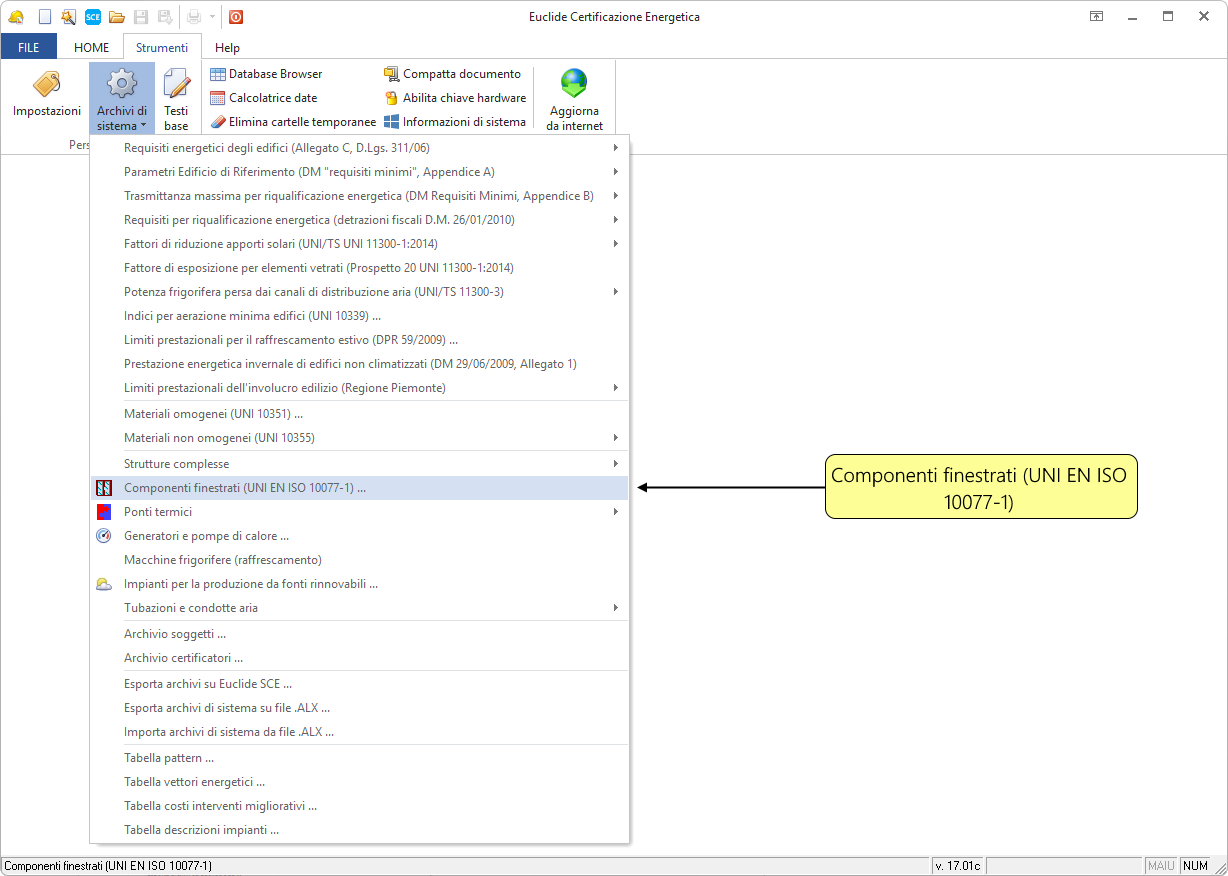This screenshot has width=1228, height=876.
Task: Collapse the Archivi di sistema dropdown
Action: click(x=122, y=99)
